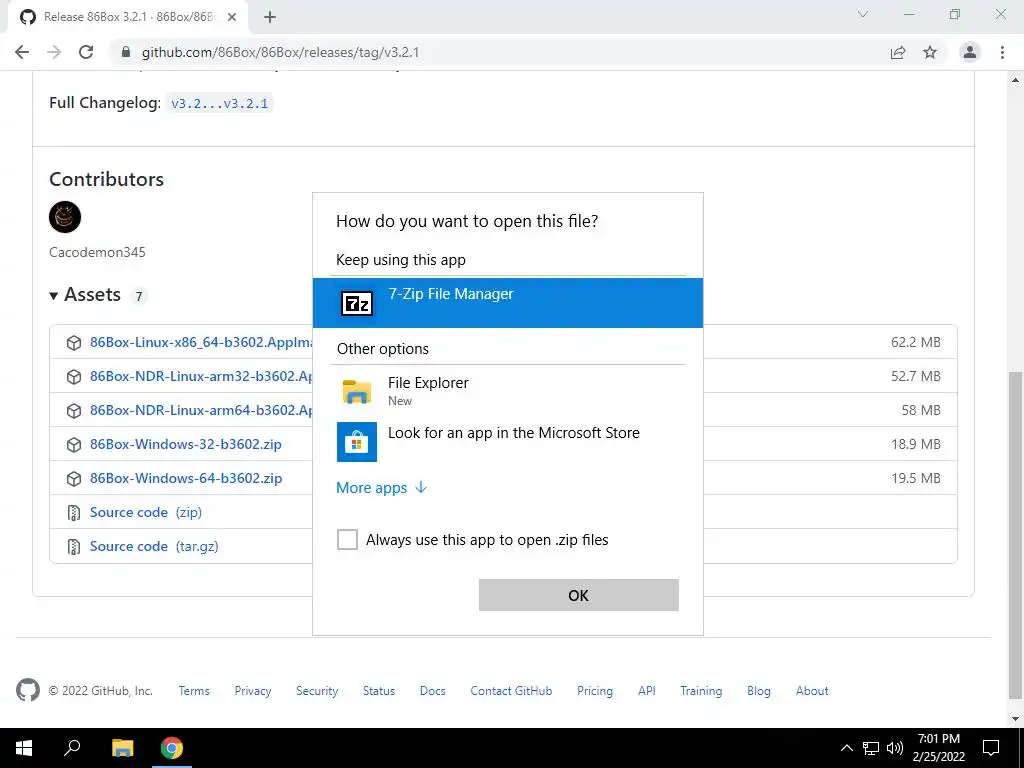Open the Blog footer link
This screenshot has height=768, width=1024.
(759, 690)
